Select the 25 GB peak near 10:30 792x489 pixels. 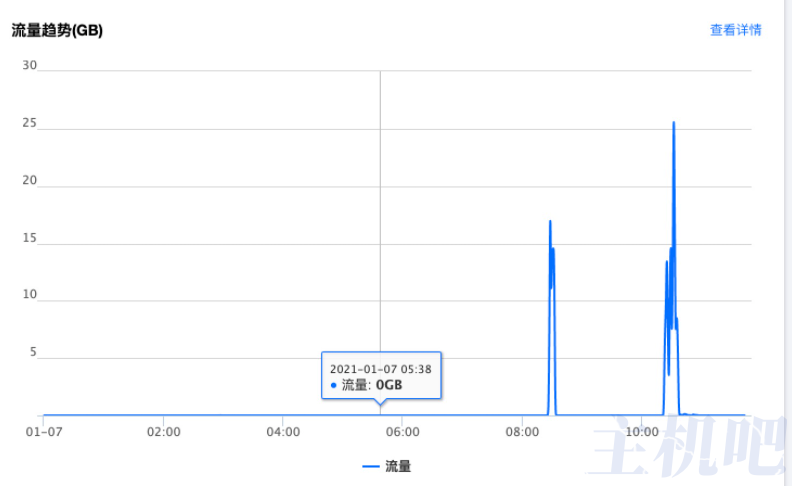(673, 123)
